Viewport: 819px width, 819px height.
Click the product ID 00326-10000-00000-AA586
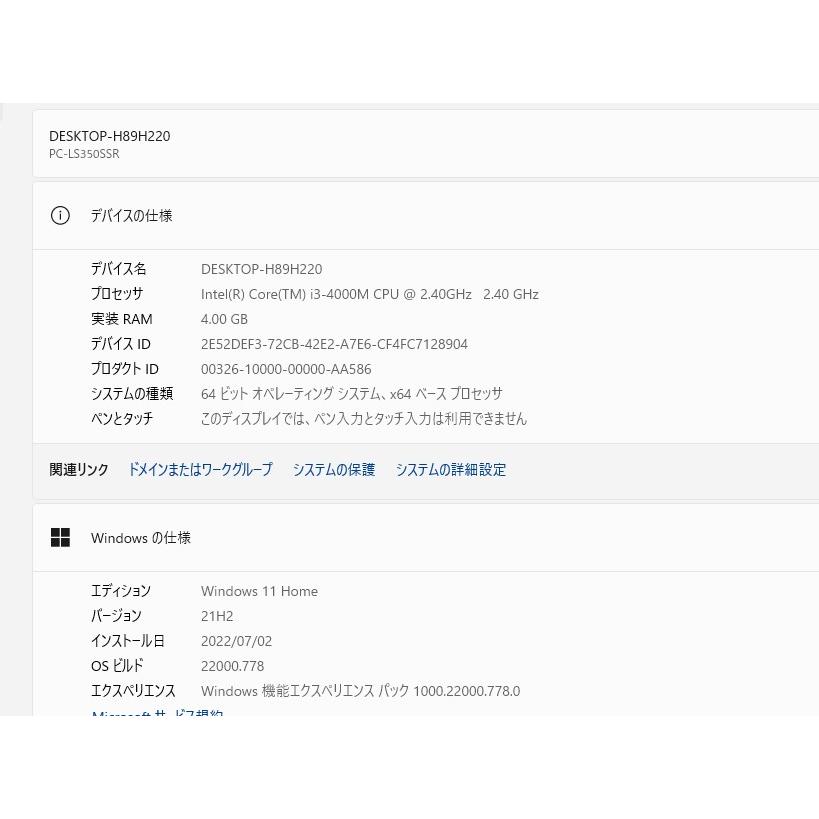click(x=286, y=369)
